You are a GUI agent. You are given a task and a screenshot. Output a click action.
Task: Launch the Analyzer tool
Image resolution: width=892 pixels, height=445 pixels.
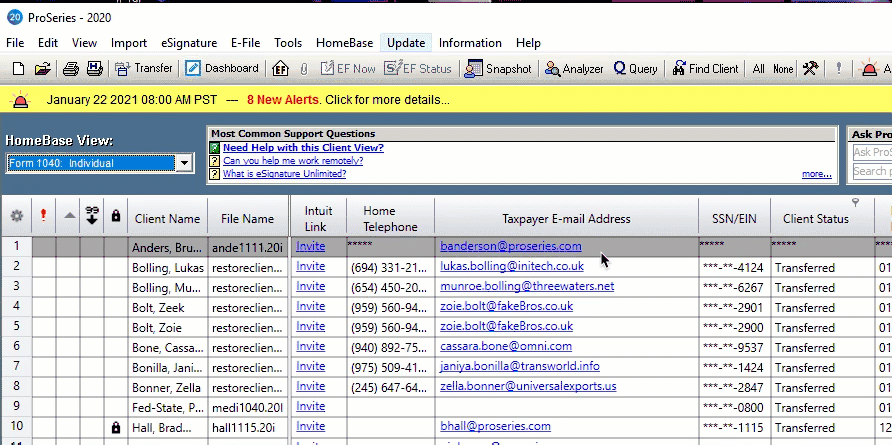[x=574, y=69]
